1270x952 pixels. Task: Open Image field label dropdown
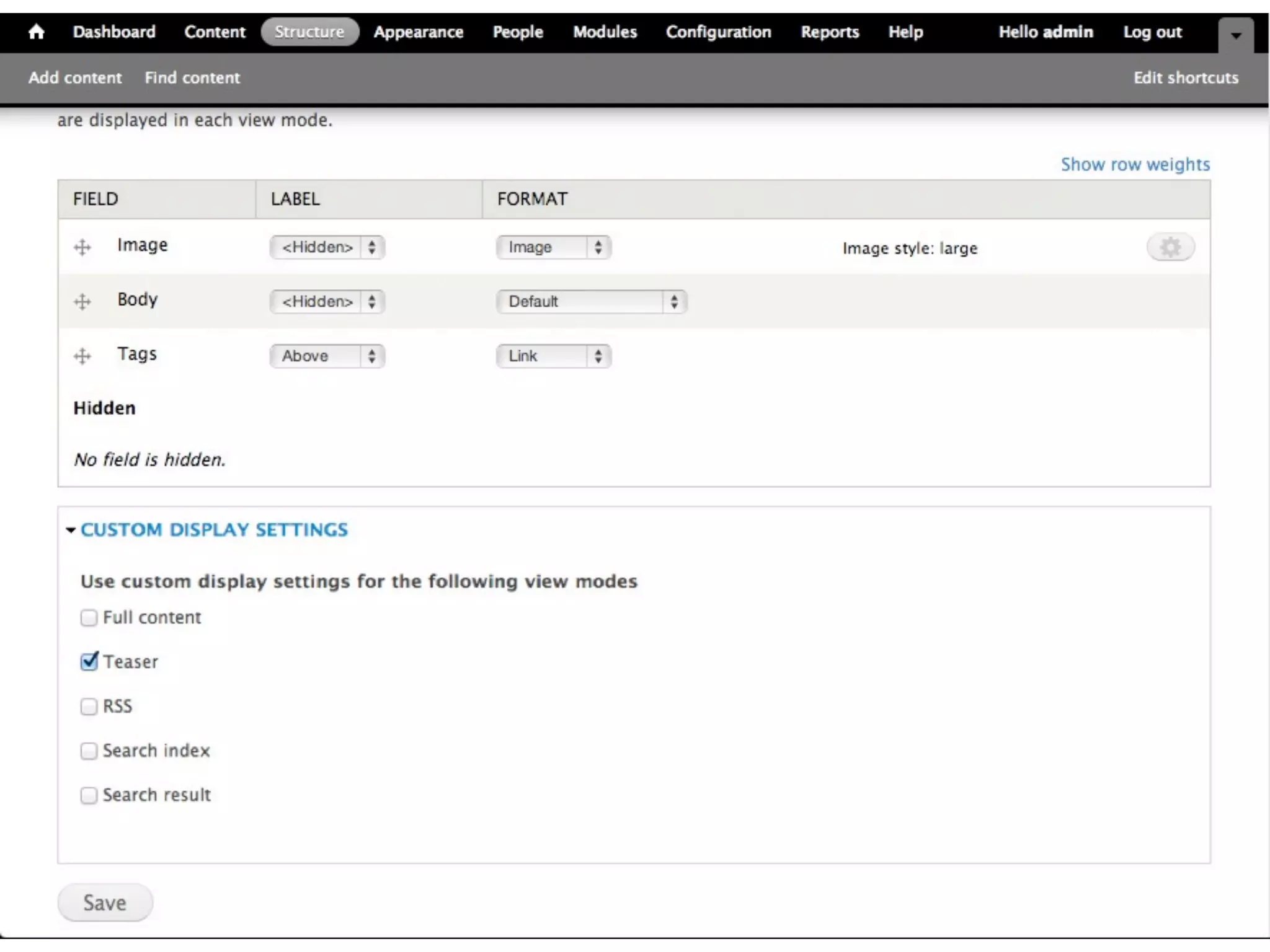click(327, 247)
